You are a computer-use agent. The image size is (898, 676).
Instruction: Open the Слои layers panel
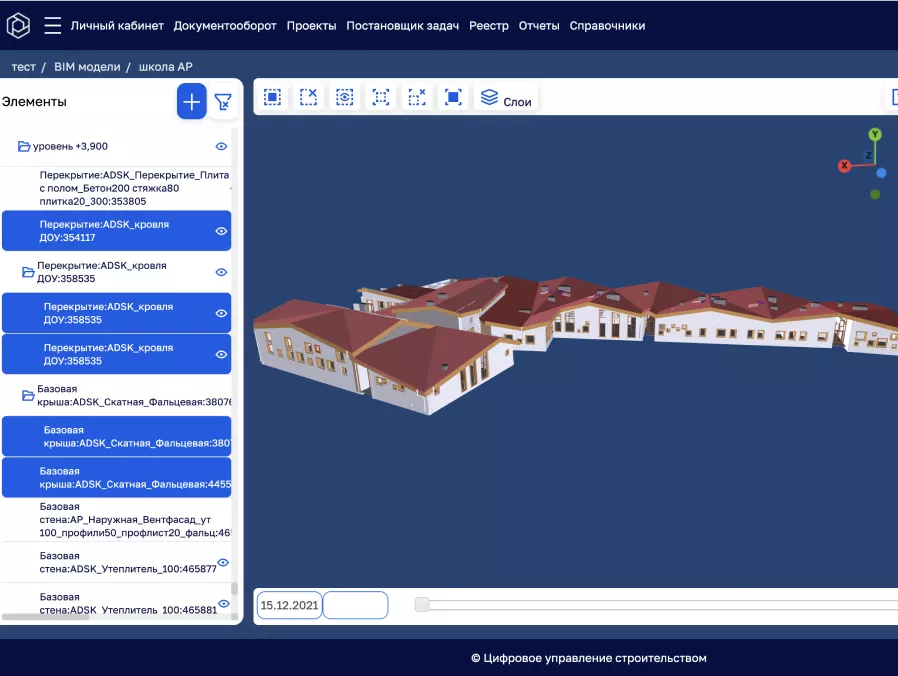pyautogui.click(x=506, y=99)
